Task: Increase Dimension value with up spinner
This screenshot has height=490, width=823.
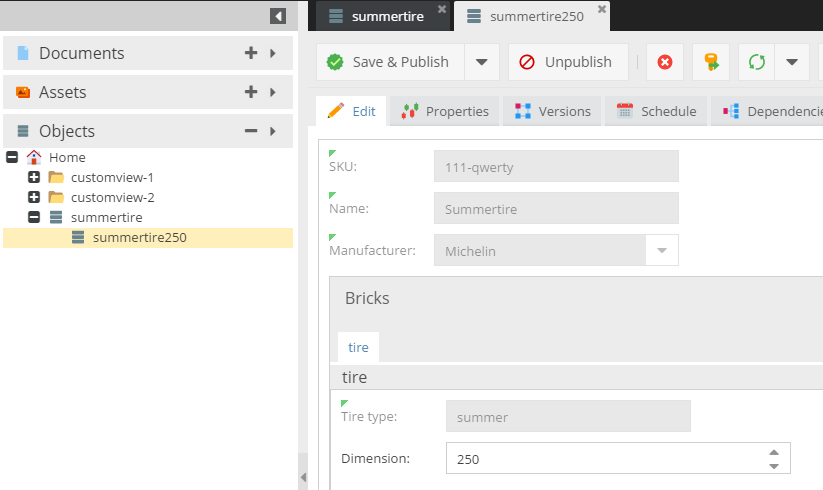Action: coord(773,452)
